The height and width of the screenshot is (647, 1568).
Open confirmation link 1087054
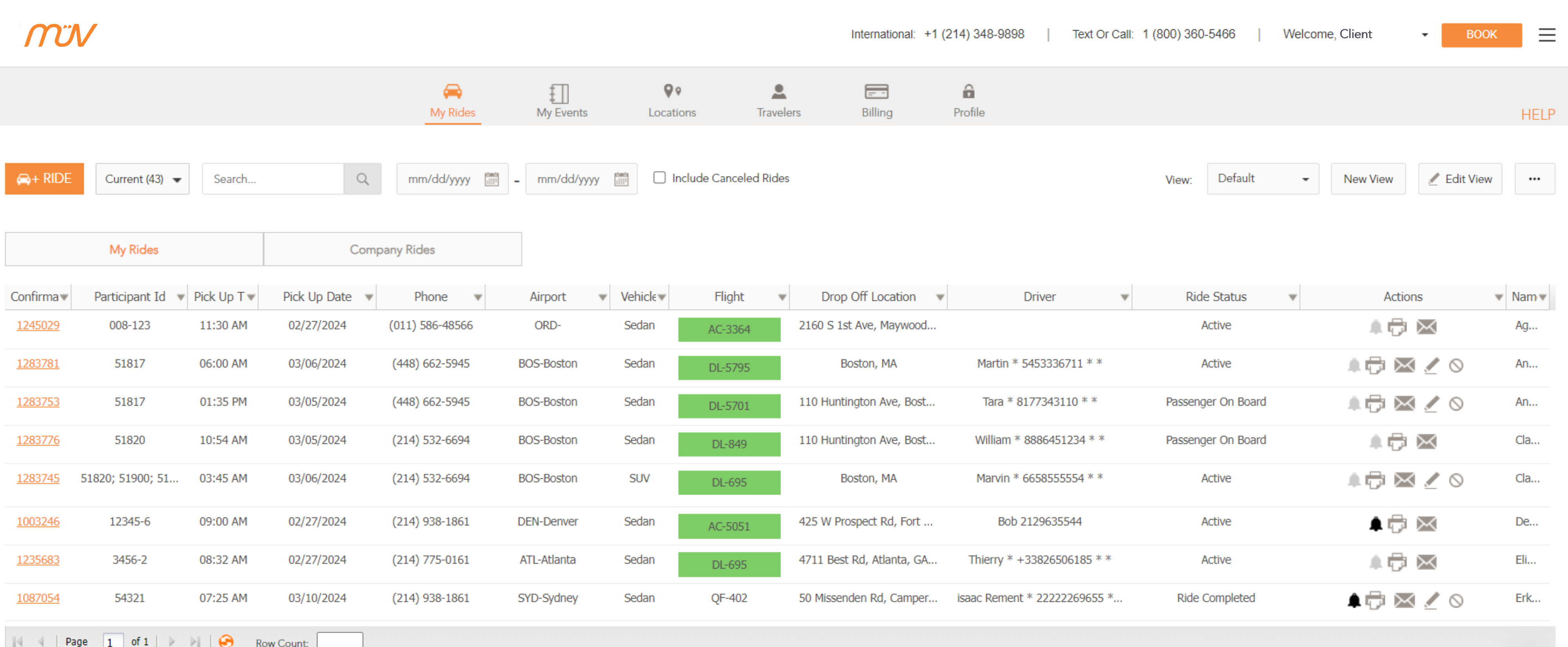coord(38,598)
